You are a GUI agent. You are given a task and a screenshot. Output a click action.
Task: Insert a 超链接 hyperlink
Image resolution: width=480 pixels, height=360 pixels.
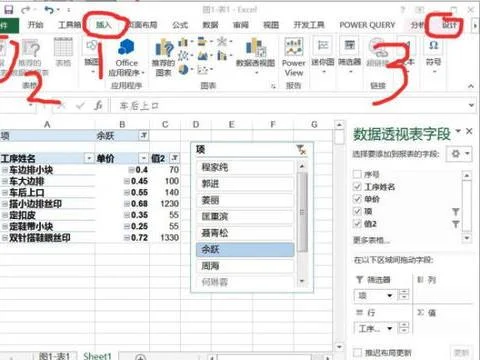378,53
